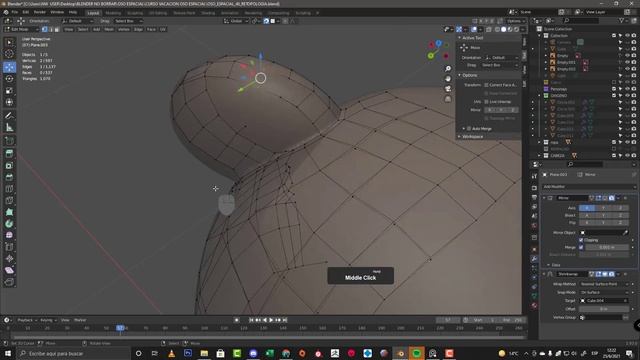Open the Mesh menu in viewport header
The image size is (640, 360).
[109, 29]
